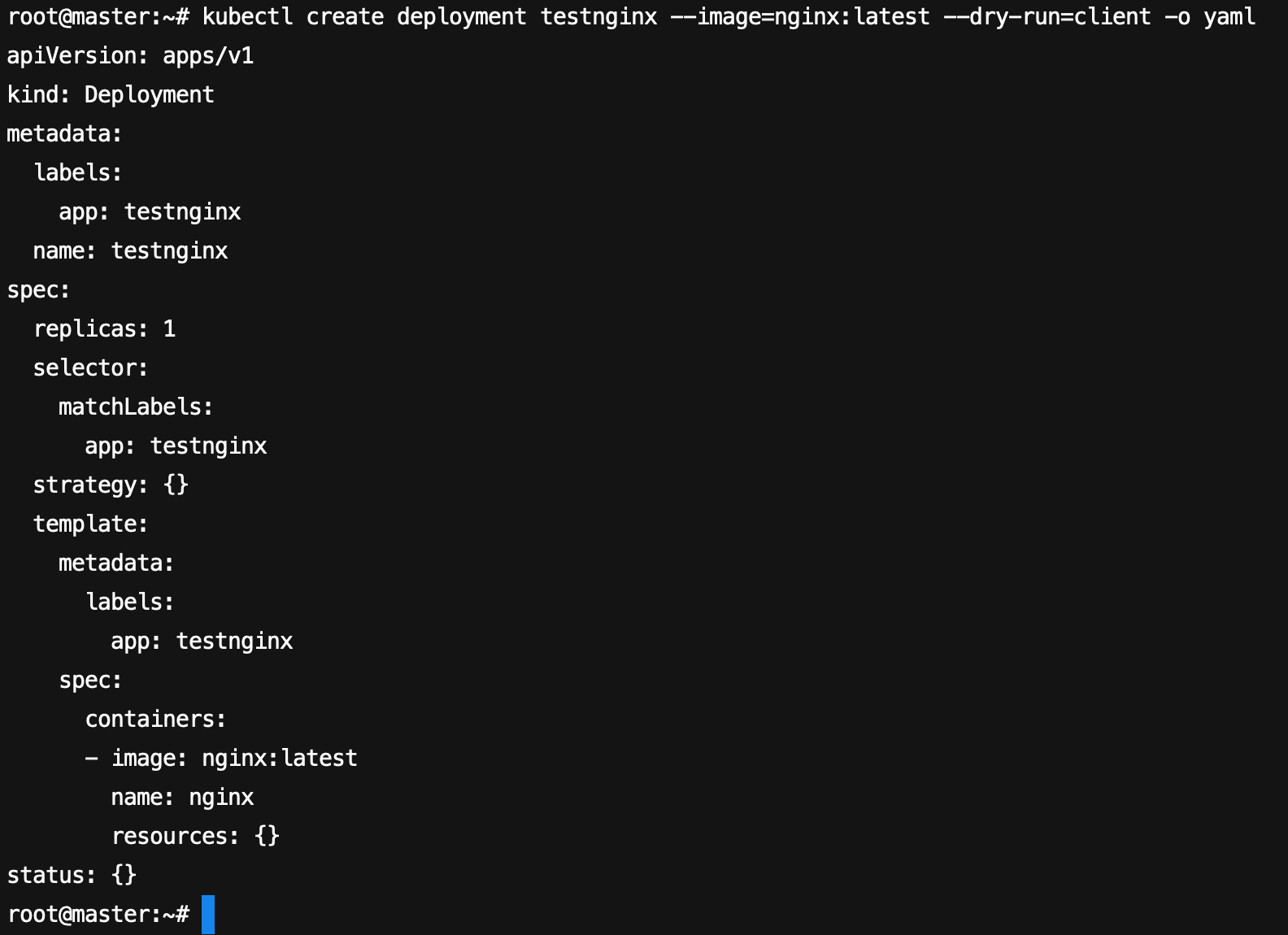Click the --image=nginx:latest argument
Viewport: 1288px width, 935px height.
pyautogui.click(x=800, y=16)
